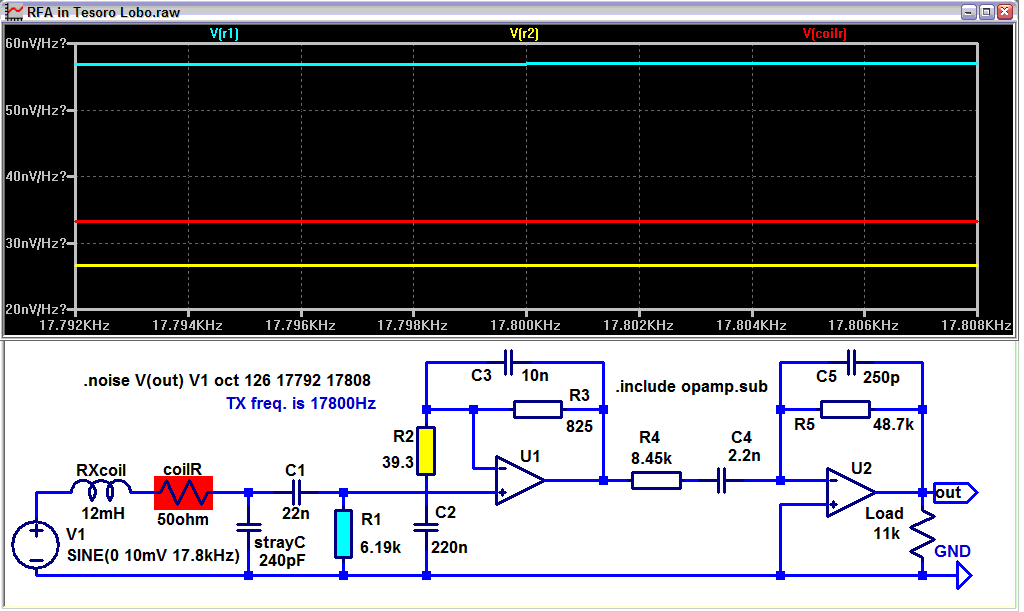Select the V1 voltage source symbol
Screen dimensions: 1024x612
pyautogui.click(x=36, y=547)
